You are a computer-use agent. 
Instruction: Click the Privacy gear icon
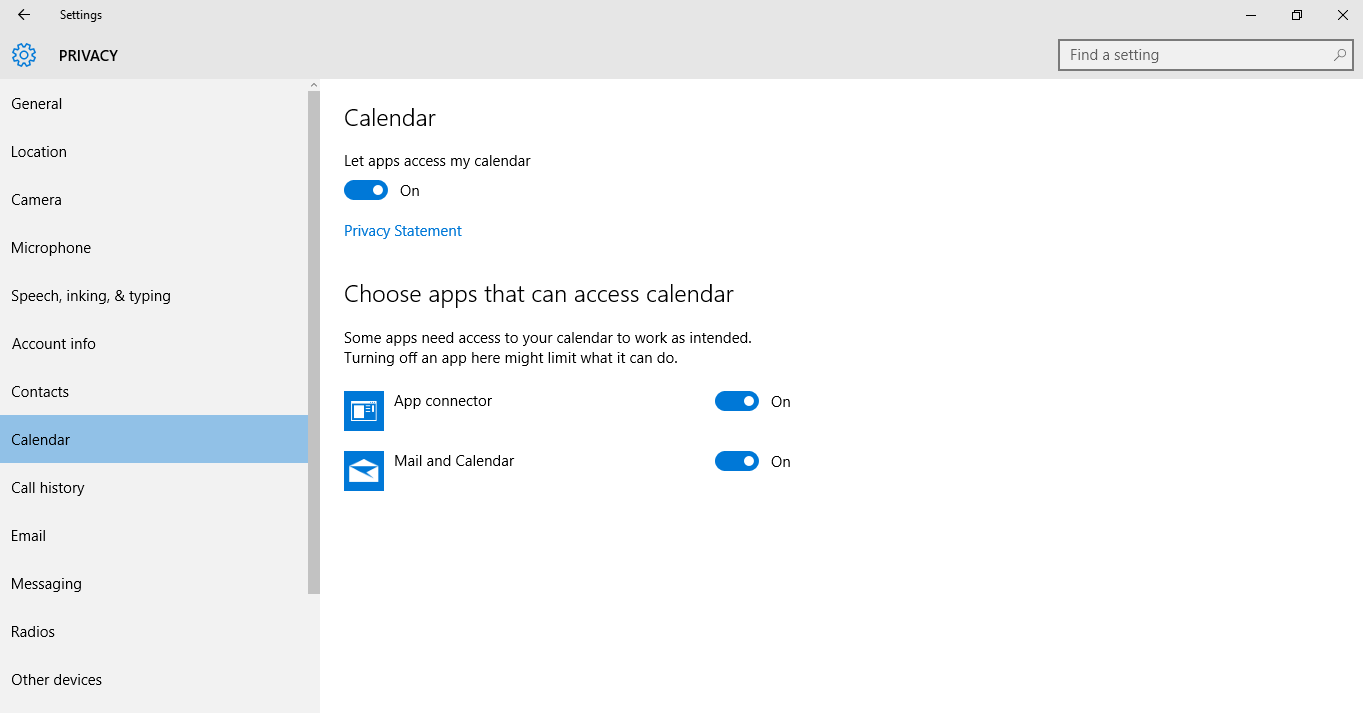click(24, 55)
